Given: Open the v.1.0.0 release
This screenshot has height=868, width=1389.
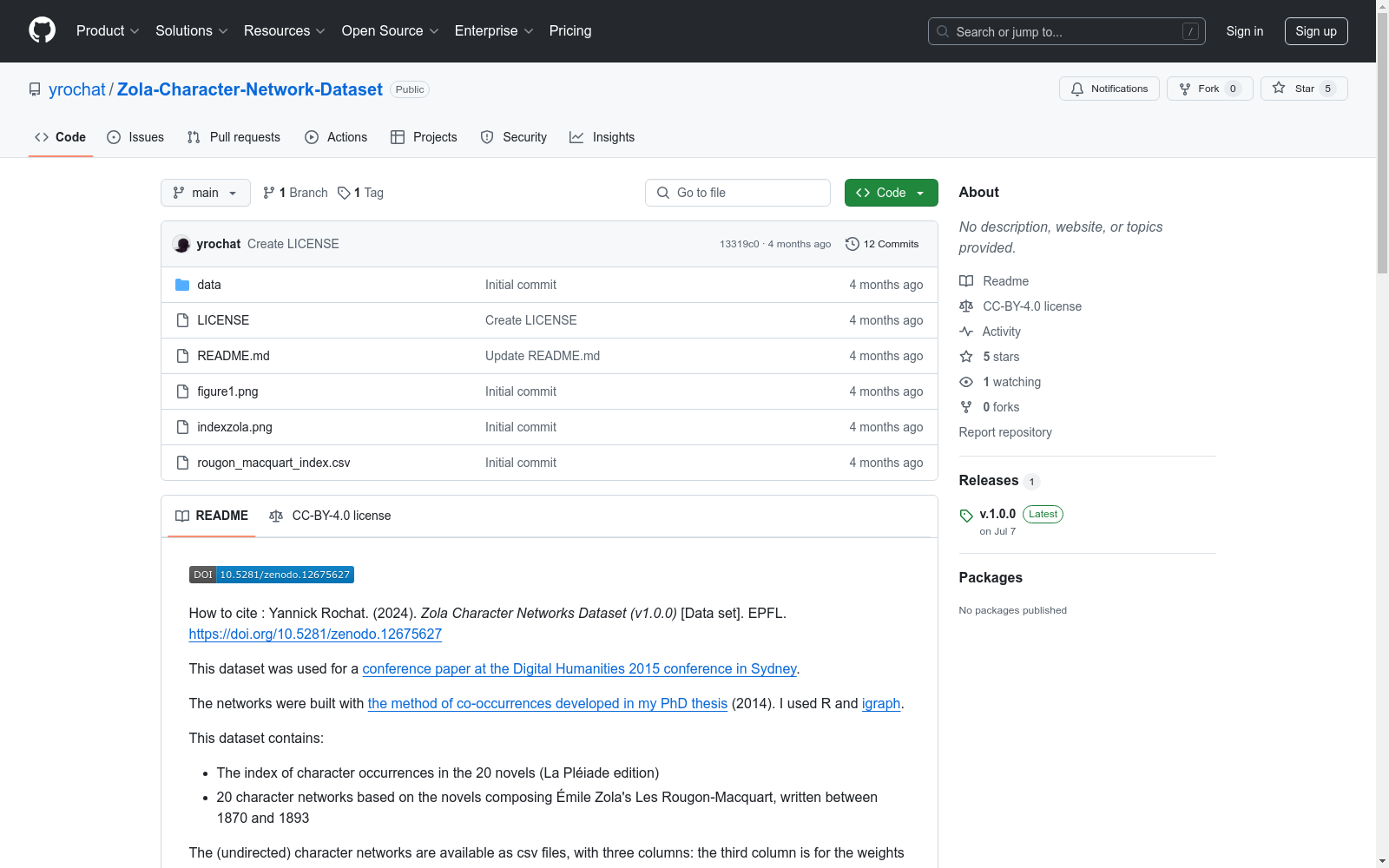Looking at the screenshot, I should pos(997,514).
